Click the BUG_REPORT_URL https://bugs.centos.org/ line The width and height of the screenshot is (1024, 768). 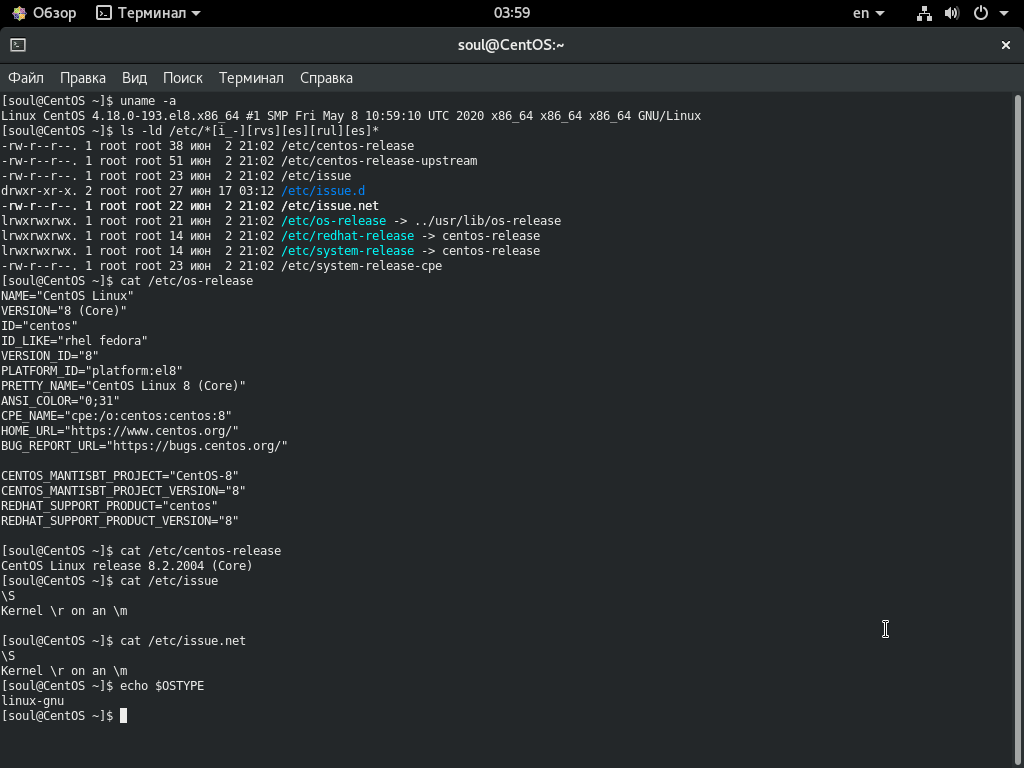point(144,446)
